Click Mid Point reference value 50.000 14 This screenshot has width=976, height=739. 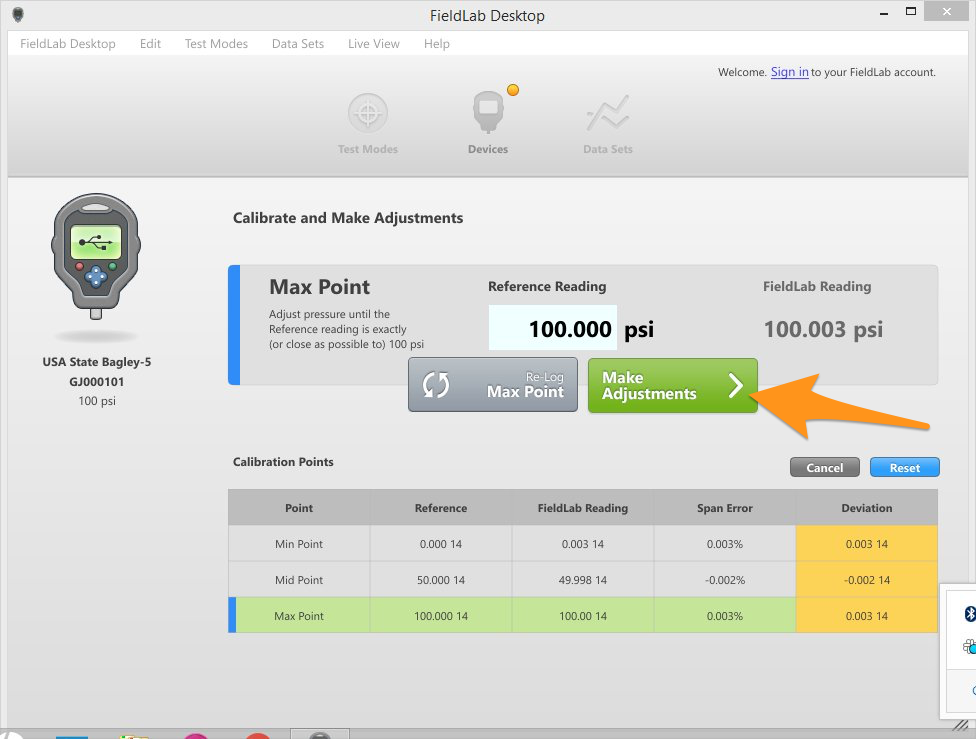[x=441, y=580]
